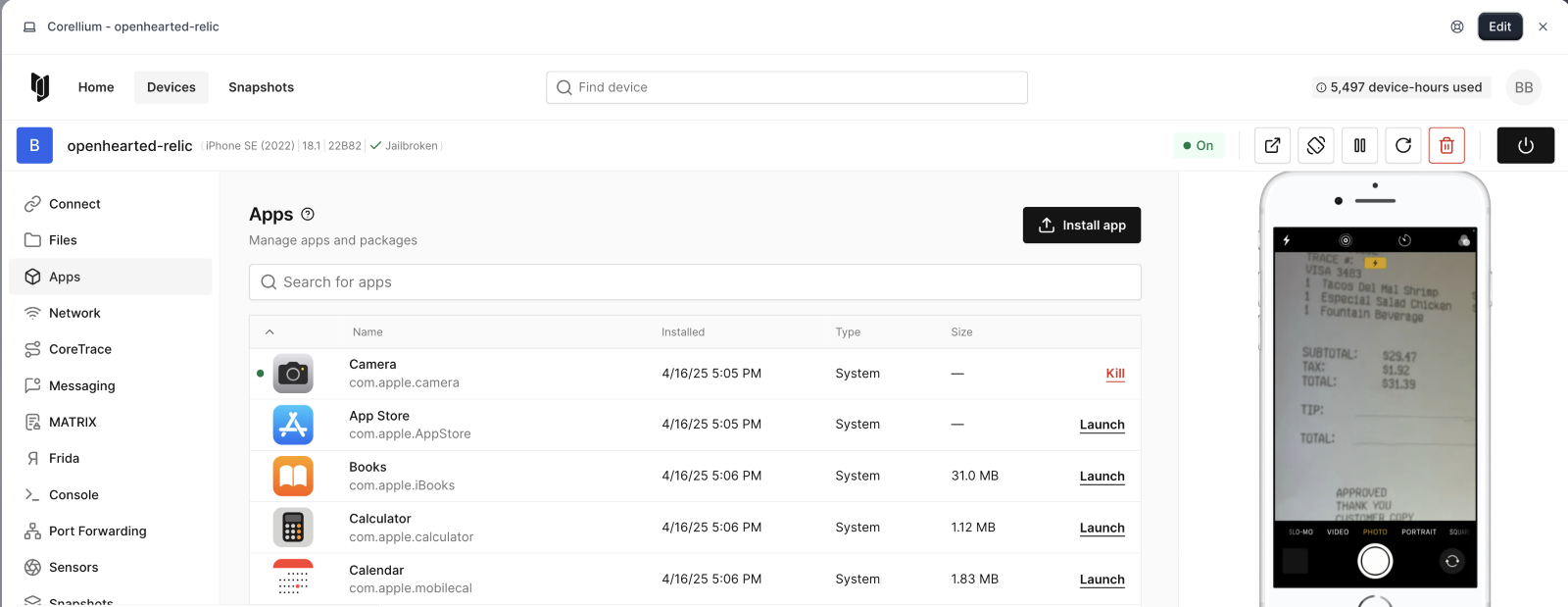
Task: Toggle sort with the header chevron
Action: point(269,332)
